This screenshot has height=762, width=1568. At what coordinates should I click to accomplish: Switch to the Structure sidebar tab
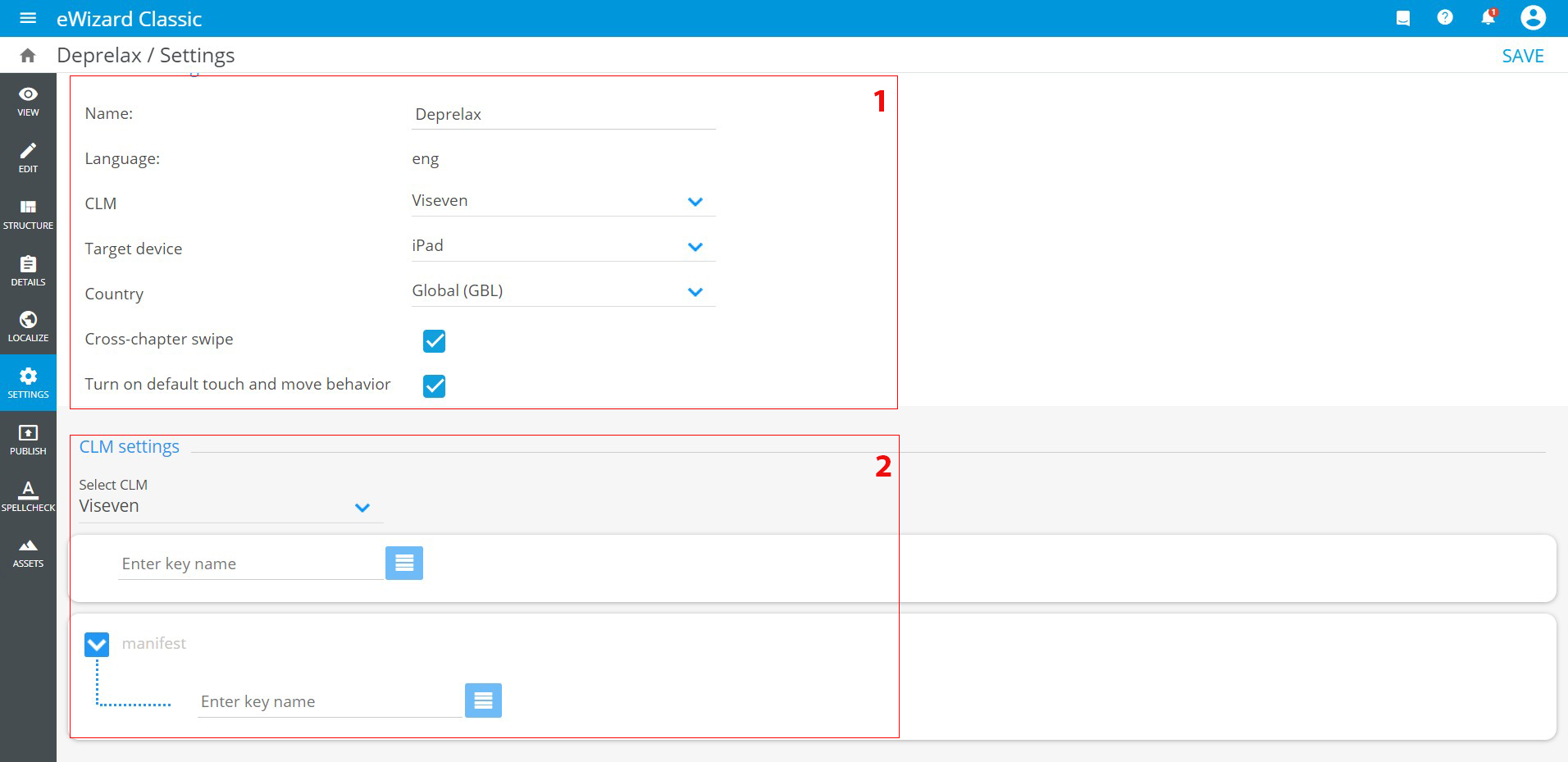coord(28,213)
